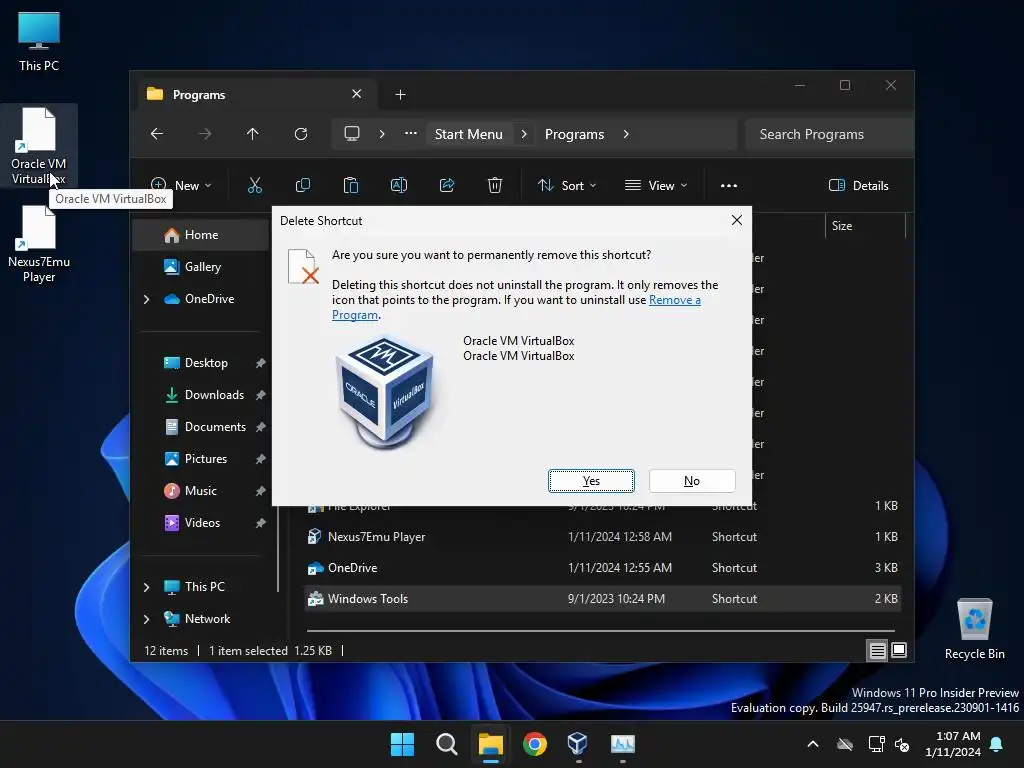1024x768 pixels.
Task: Add a new Explorer tab
Action: pos(400,95)
